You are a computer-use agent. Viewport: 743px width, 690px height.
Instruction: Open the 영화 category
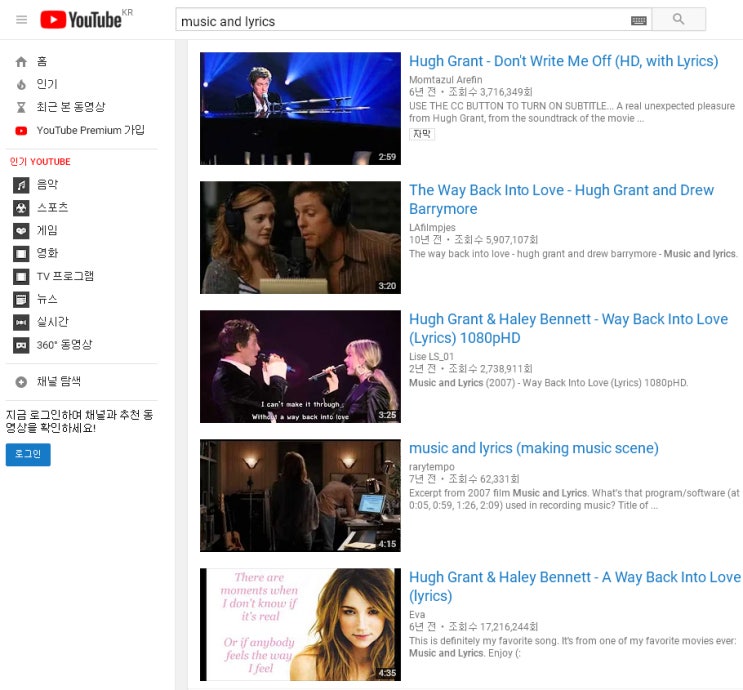(x=47, y=253)
